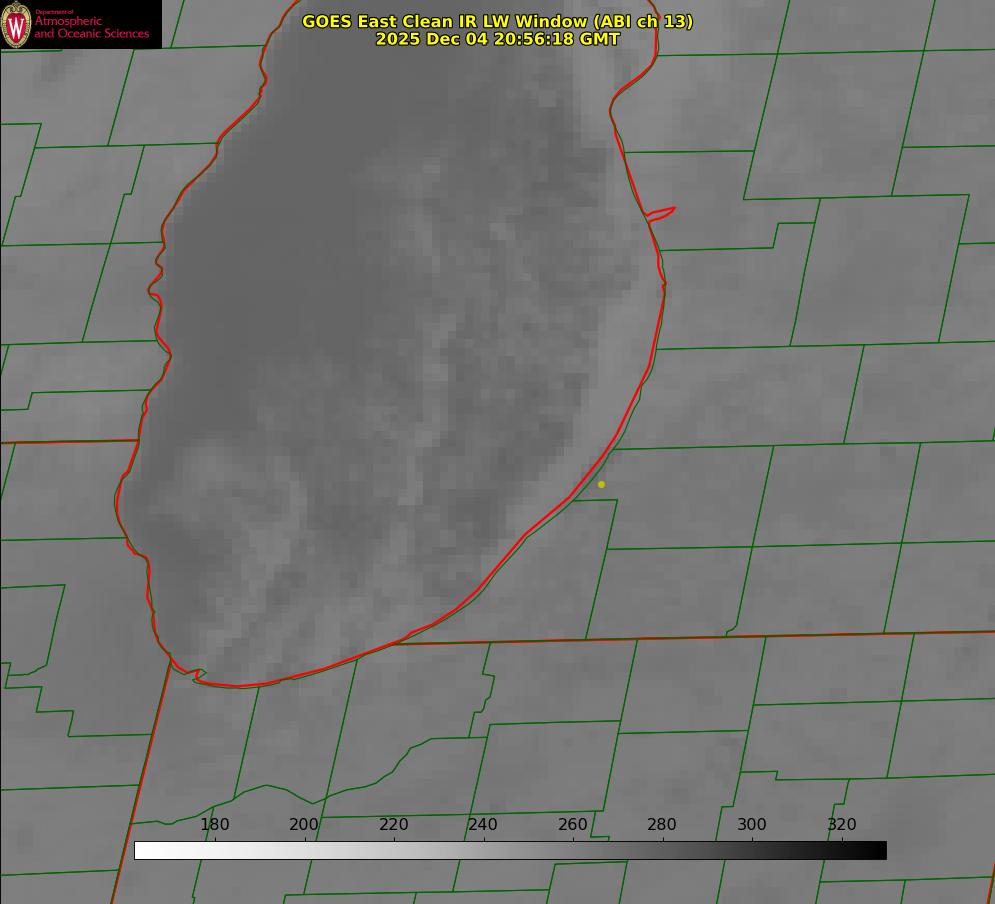
Task: Click the timestamp '2025 Dec 04 20:56:18 GMT'
Action: (x=498, y=39)
